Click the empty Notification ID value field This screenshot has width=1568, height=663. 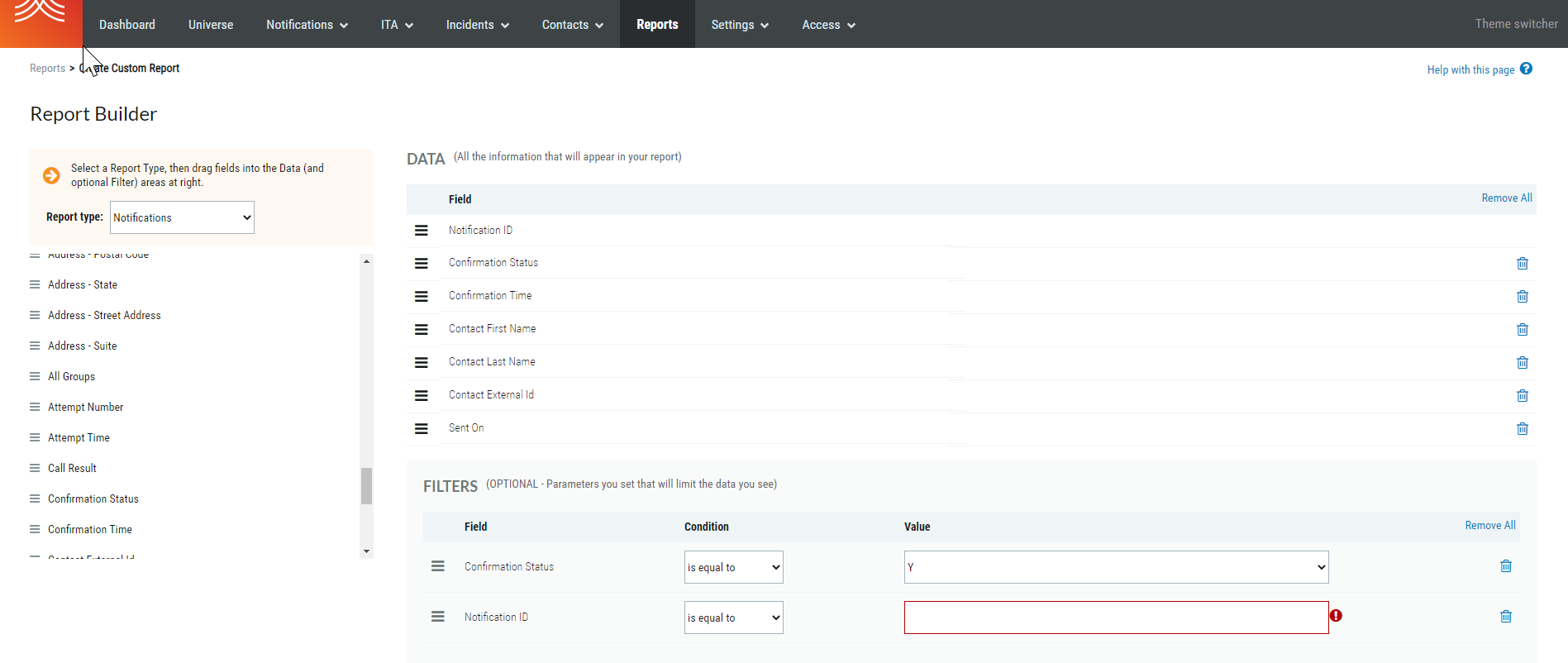1116,618
